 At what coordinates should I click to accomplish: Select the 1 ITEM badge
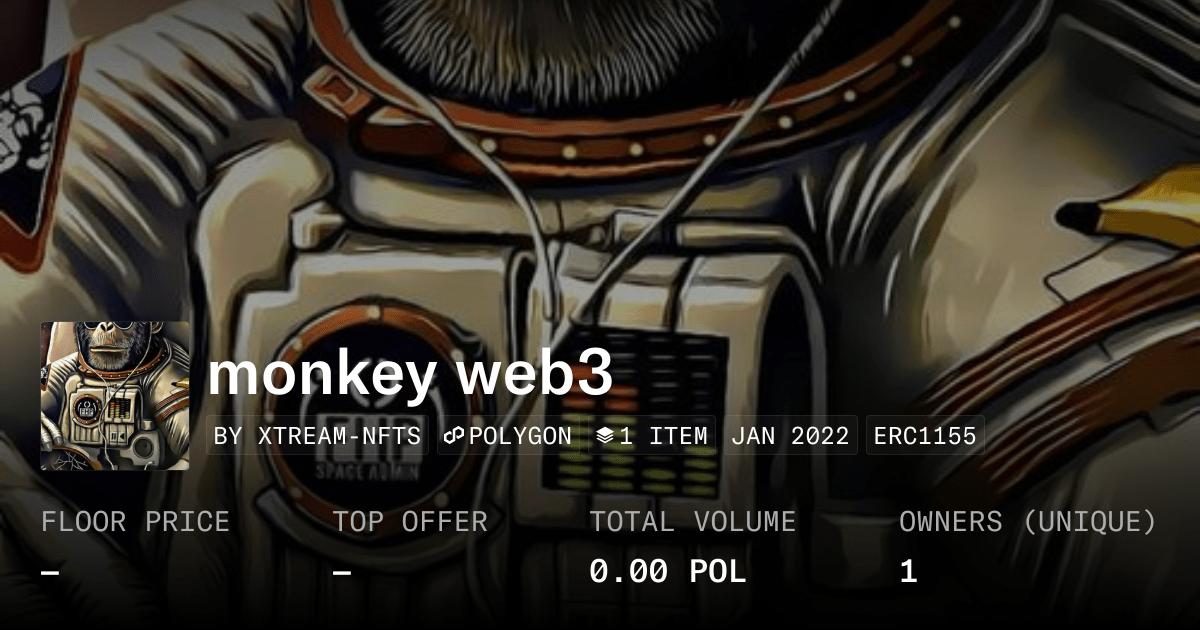pyautogui.click(x=652, y=436)
